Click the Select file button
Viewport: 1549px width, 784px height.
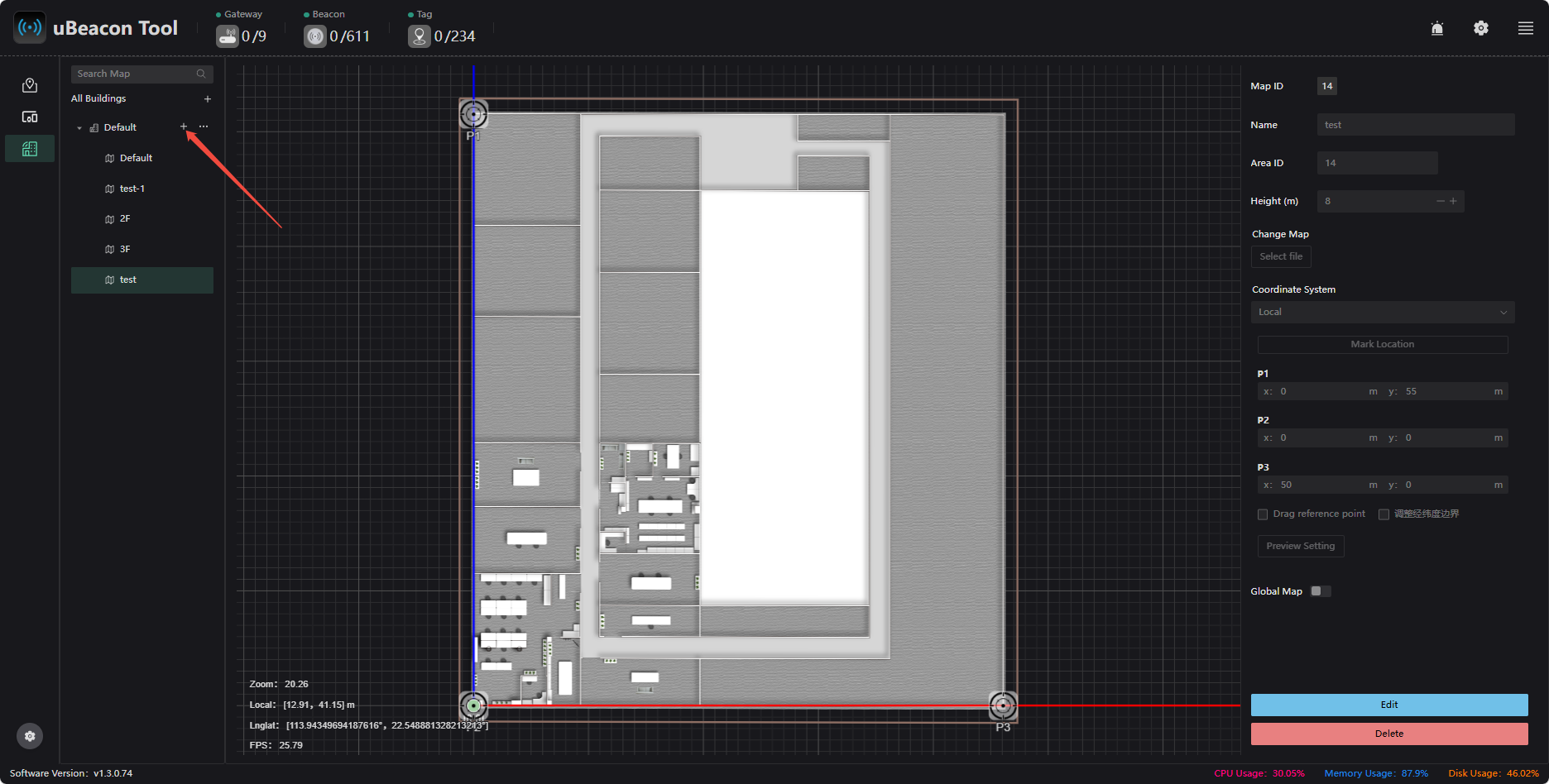click(x=1281, y=256)
